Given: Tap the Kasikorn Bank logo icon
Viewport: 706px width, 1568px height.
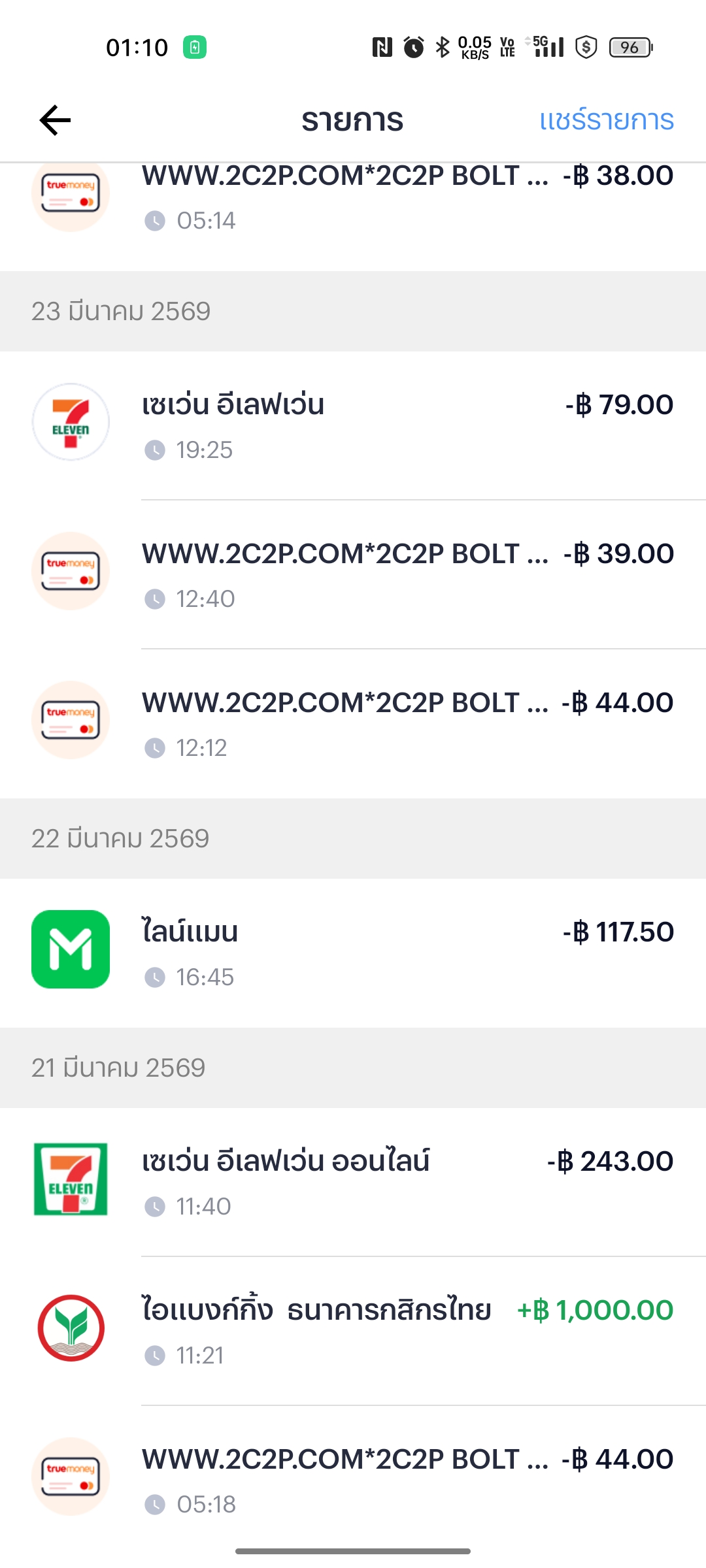Looking at the screenshot, I should tap(71, 1328).
